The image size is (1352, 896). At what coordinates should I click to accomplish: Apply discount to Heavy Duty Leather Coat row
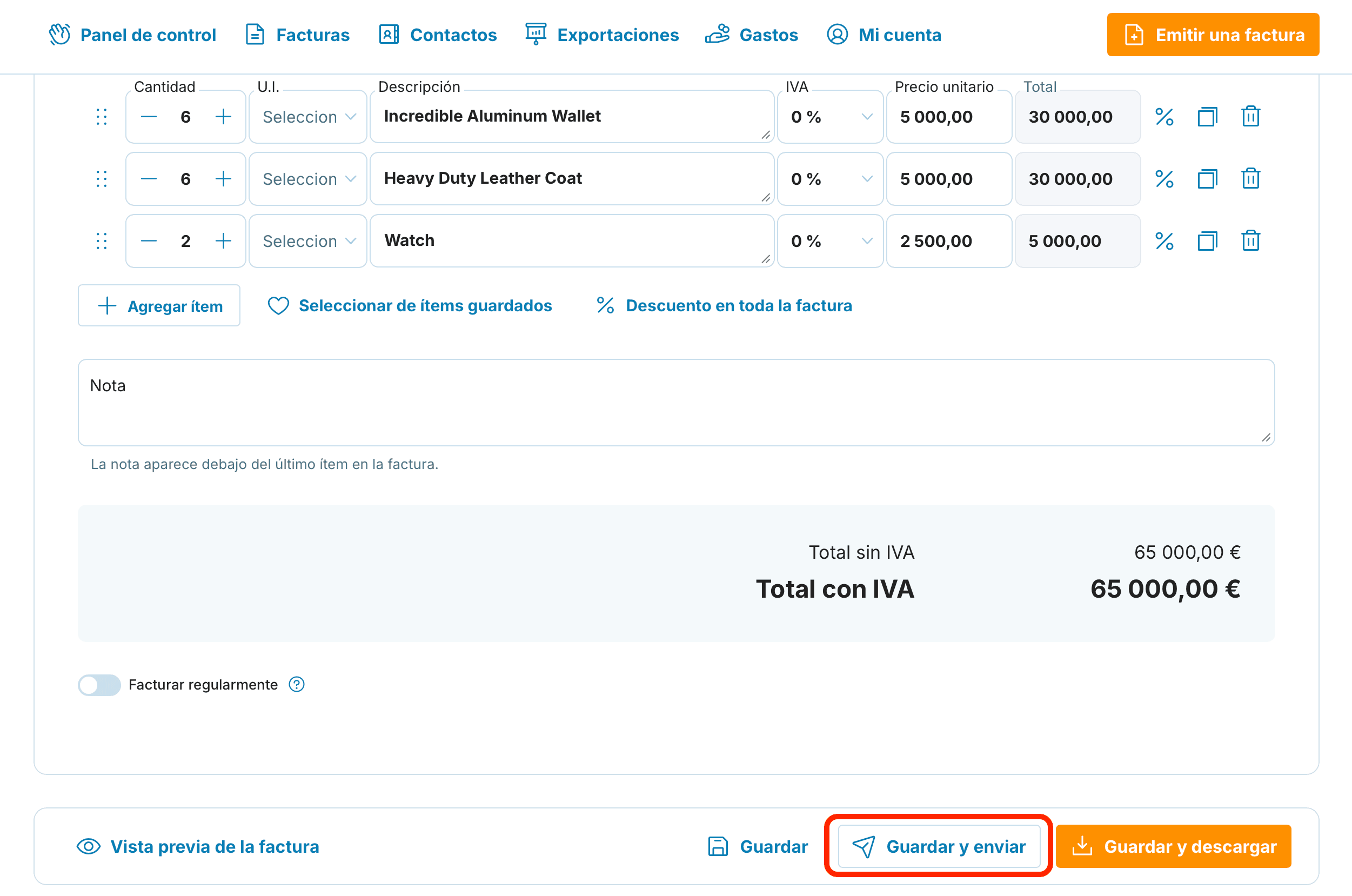click(1164, 179)
